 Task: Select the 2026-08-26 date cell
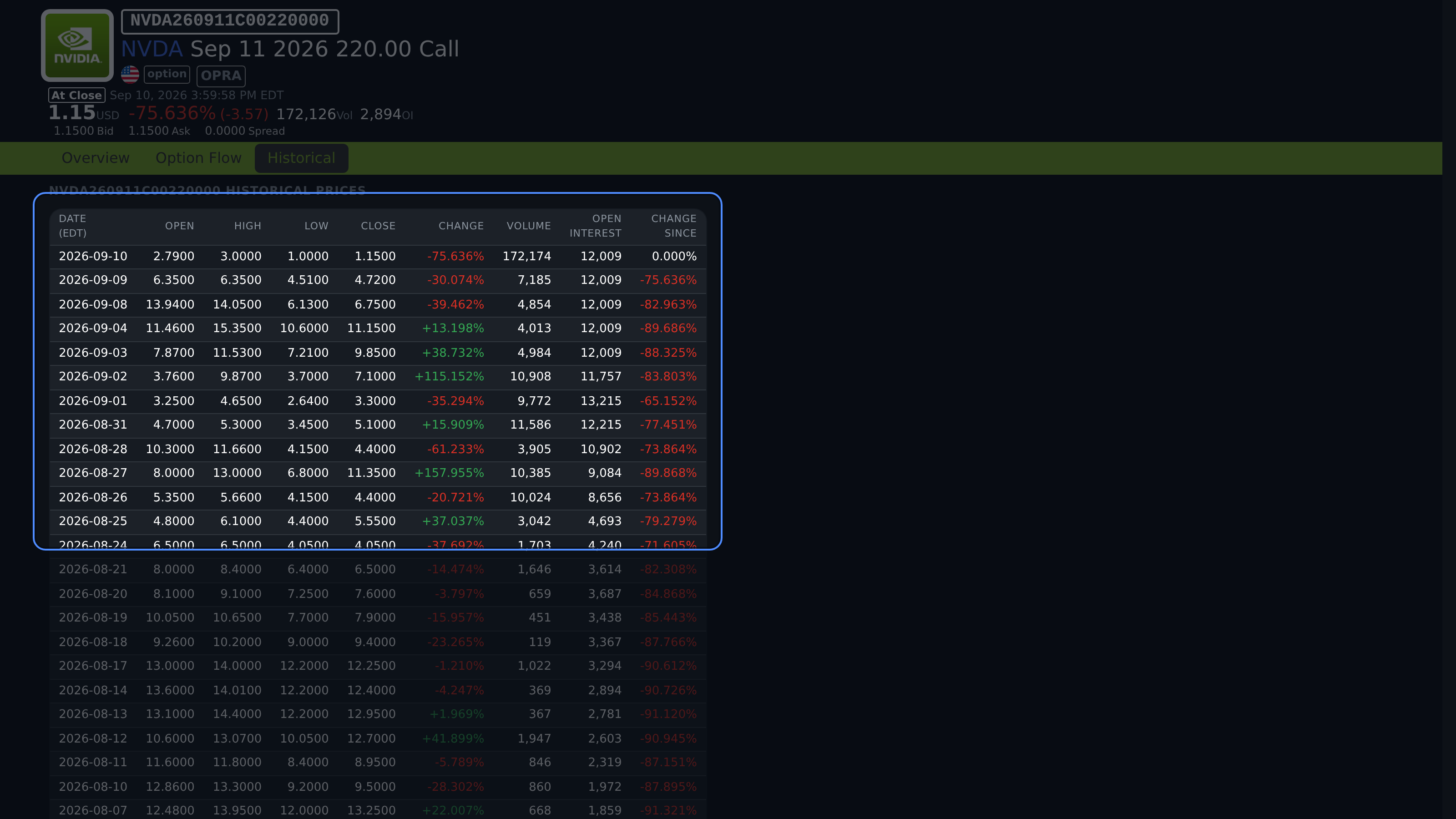(x=93, y=497)
